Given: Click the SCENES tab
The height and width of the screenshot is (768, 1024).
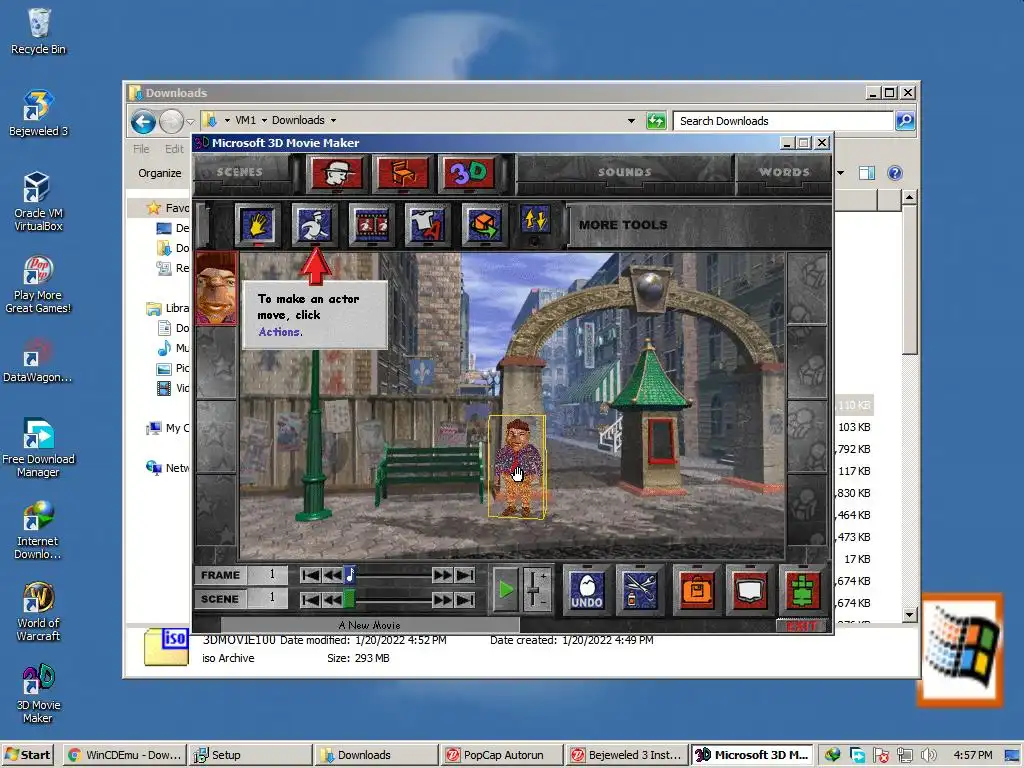Looking at the screenshot, I should pos(240,172).
